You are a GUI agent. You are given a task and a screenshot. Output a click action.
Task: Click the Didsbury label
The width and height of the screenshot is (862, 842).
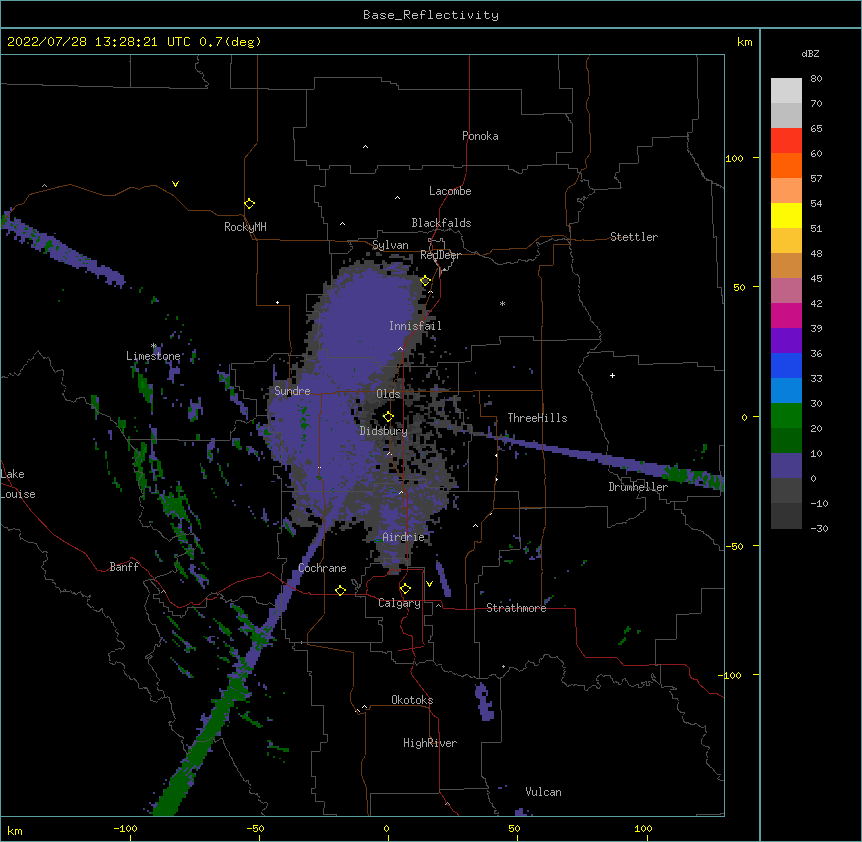point(384,431)
